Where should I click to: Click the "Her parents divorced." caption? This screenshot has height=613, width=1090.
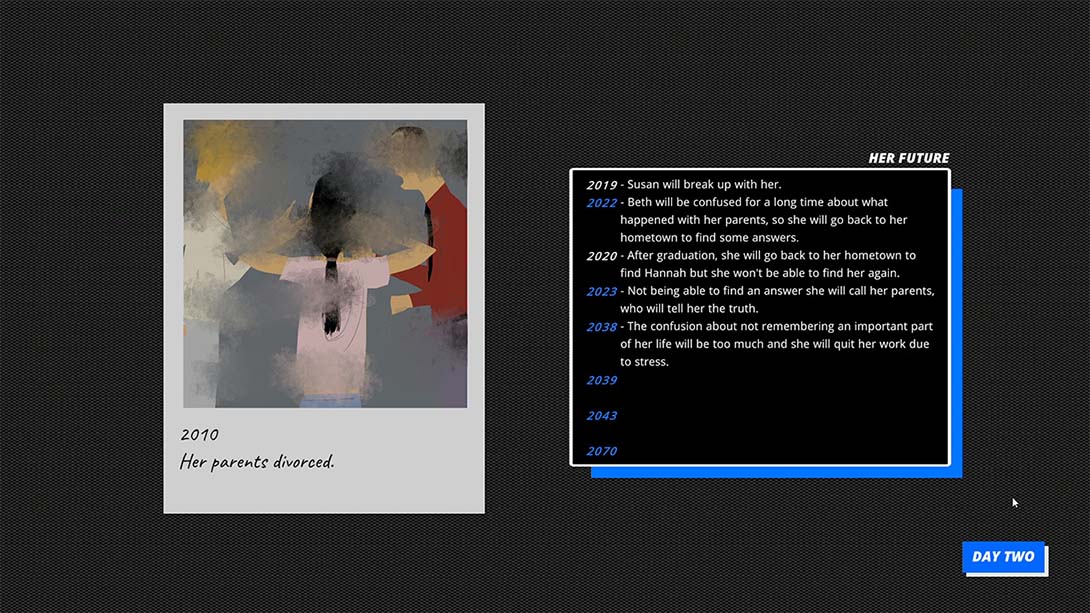click(x=257, y=462)
